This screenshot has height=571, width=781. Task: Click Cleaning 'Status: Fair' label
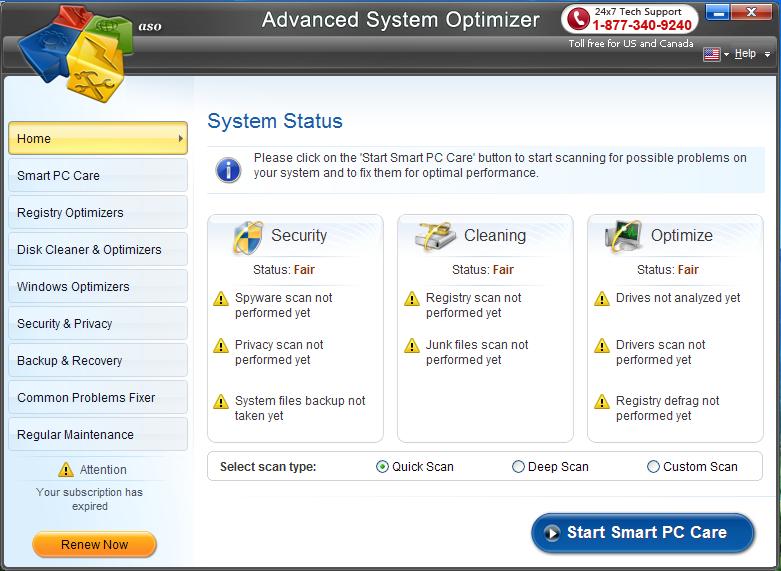(483, 270)
